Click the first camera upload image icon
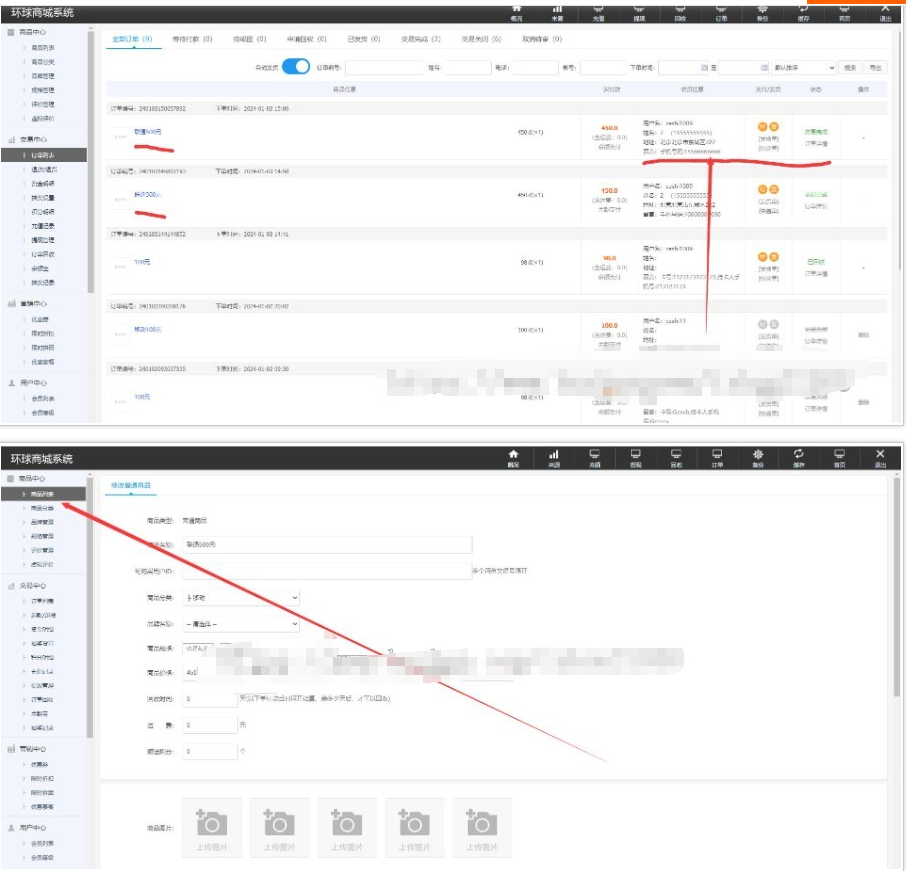 point(211,823)
